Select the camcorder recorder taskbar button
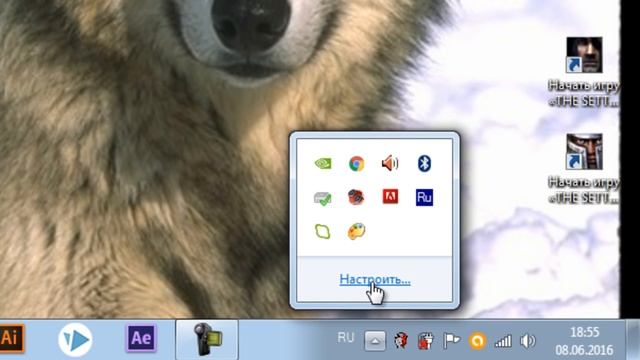This screenshot has height=360, width=640. tap(207, 340)
